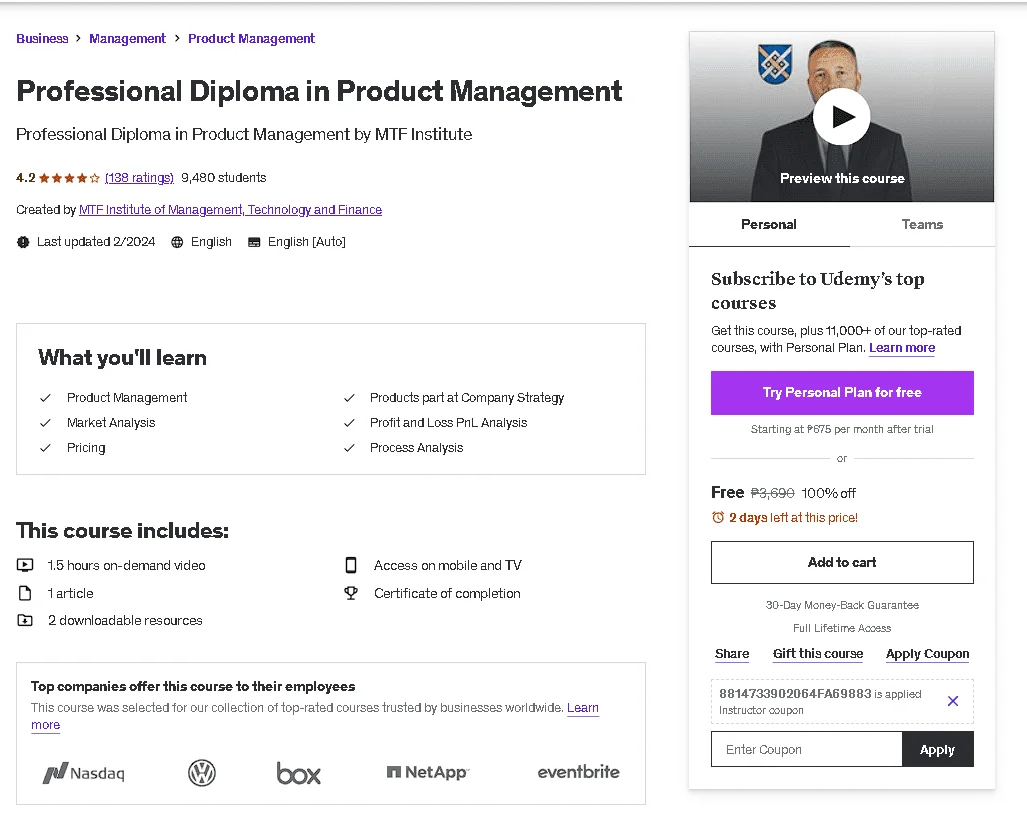
Task: Click Learn more about Personal Plan
Action: point(902,348)
